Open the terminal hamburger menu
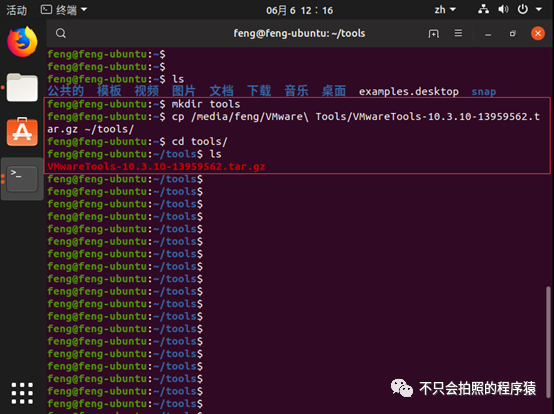The image size is (554, 414). coord(458,33)
